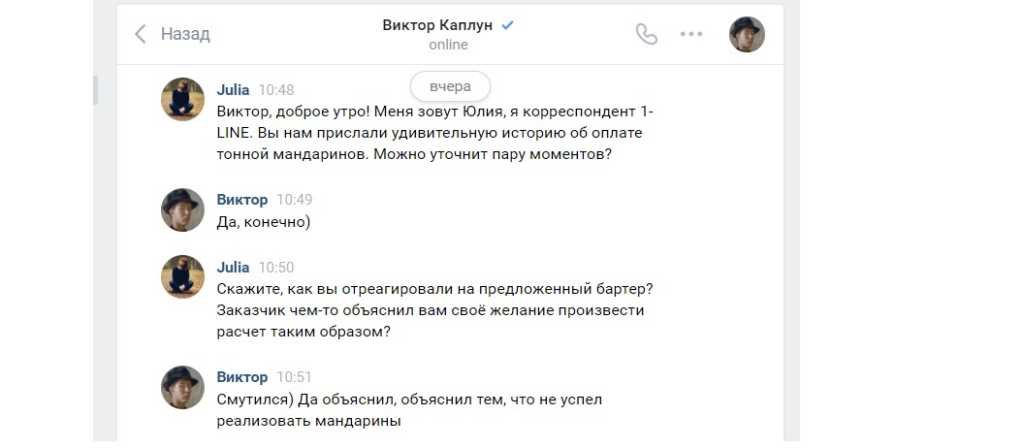Click the вчера date separator pill
Image resolution: width=1024 pixels, height=448 pixels.
click(450, 86)
